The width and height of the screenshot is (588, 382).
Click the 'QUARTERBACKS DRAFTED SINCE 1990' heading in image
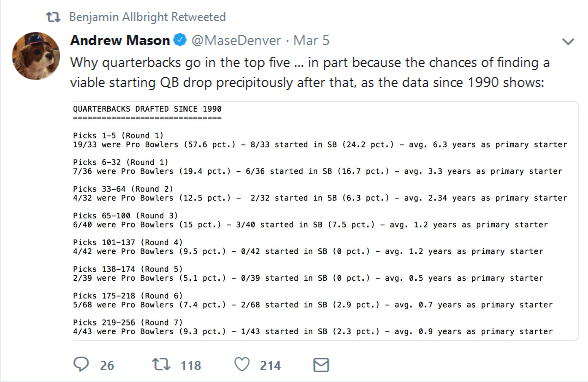(147, 109)
